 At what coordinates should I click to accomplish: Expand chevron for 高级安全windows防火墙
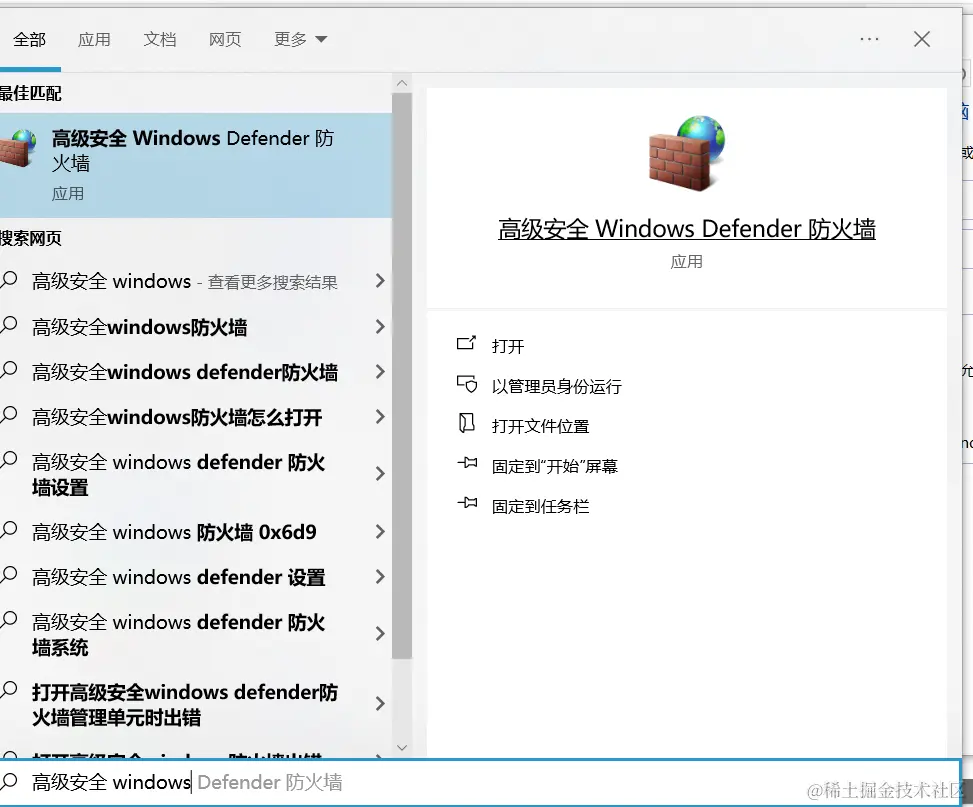point(380,327)
